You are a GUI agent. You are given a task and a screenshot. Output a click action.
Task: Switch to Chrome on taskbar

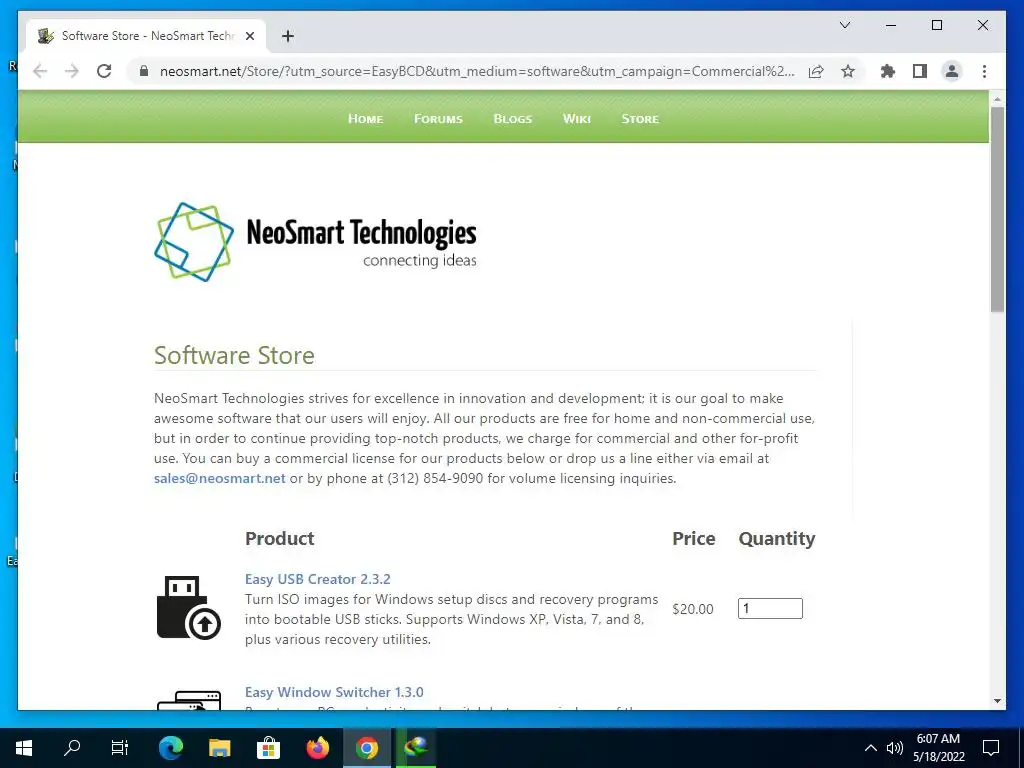coord(367,748)
